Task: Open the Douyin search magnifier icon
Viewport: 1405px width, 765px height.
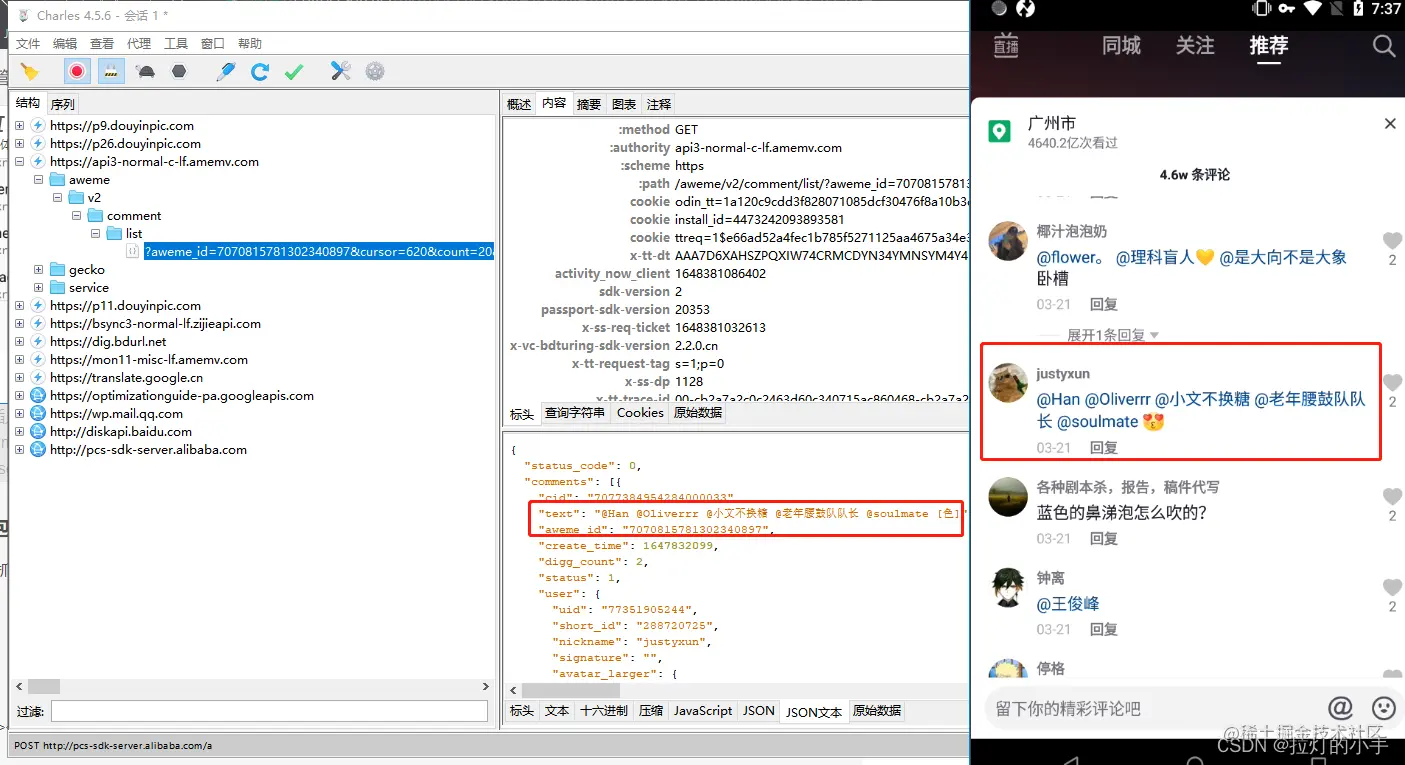Action: [1384, 46]
